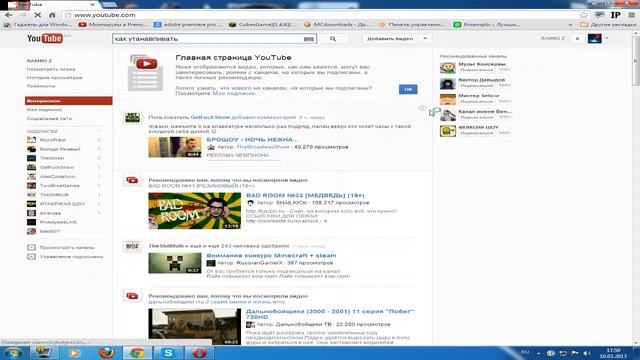Viewport: 640px width, 360px height.
Task: Open TwoBrosGames subscription in sidebar
Action: click(60, 186)
